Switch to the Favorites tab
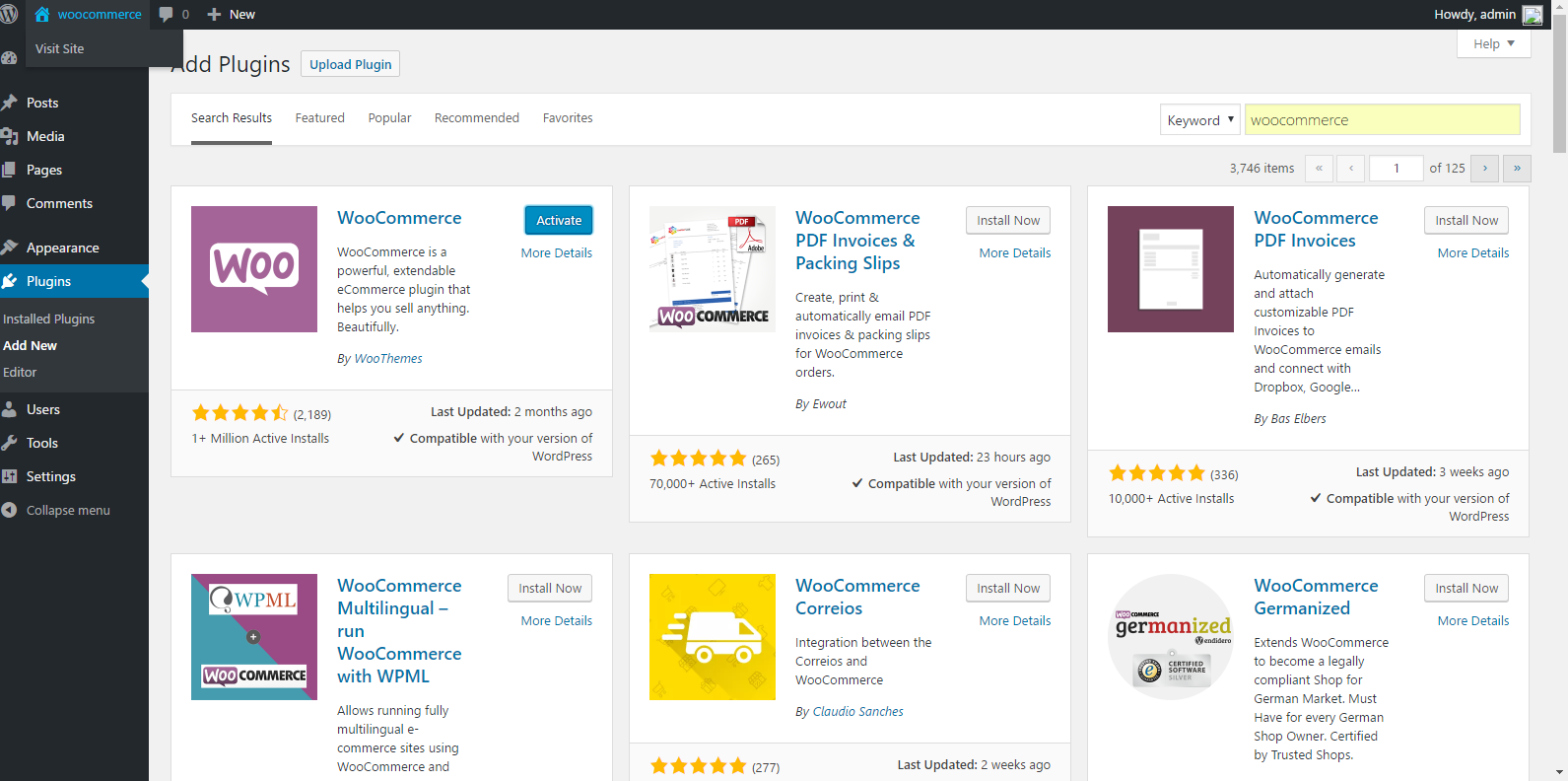This screenshot has width=1568, height=781. [x=568, y=118]
